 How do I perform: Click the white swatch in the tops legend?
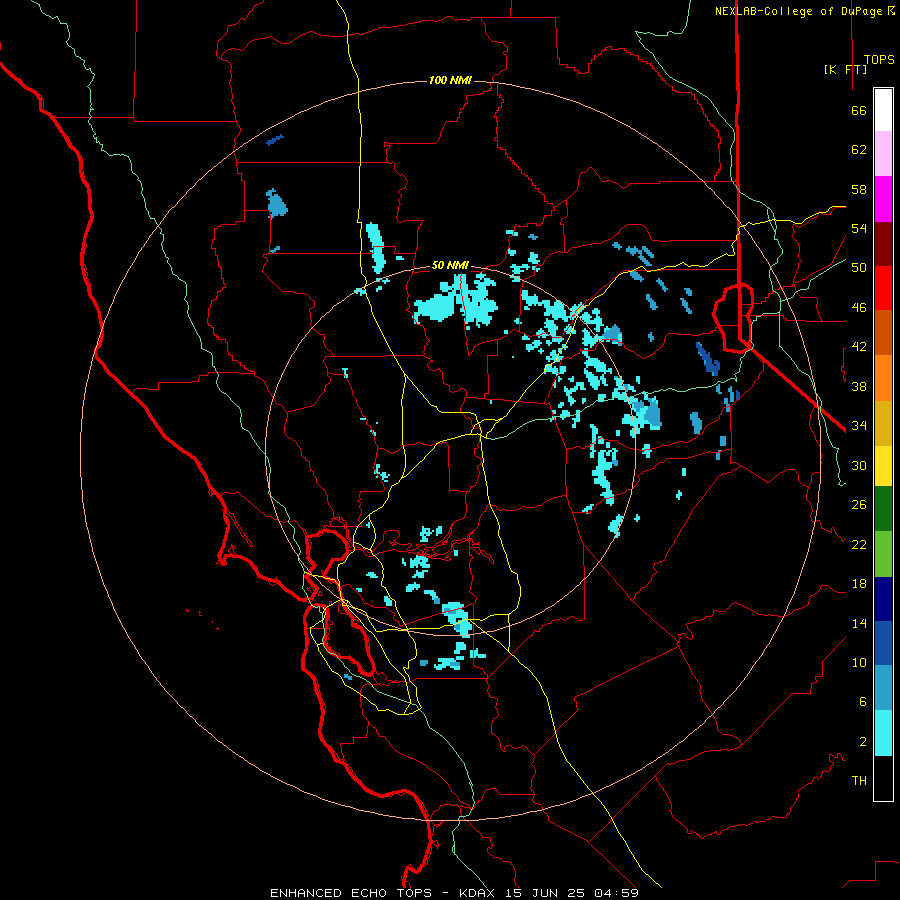tap(883, 110)
